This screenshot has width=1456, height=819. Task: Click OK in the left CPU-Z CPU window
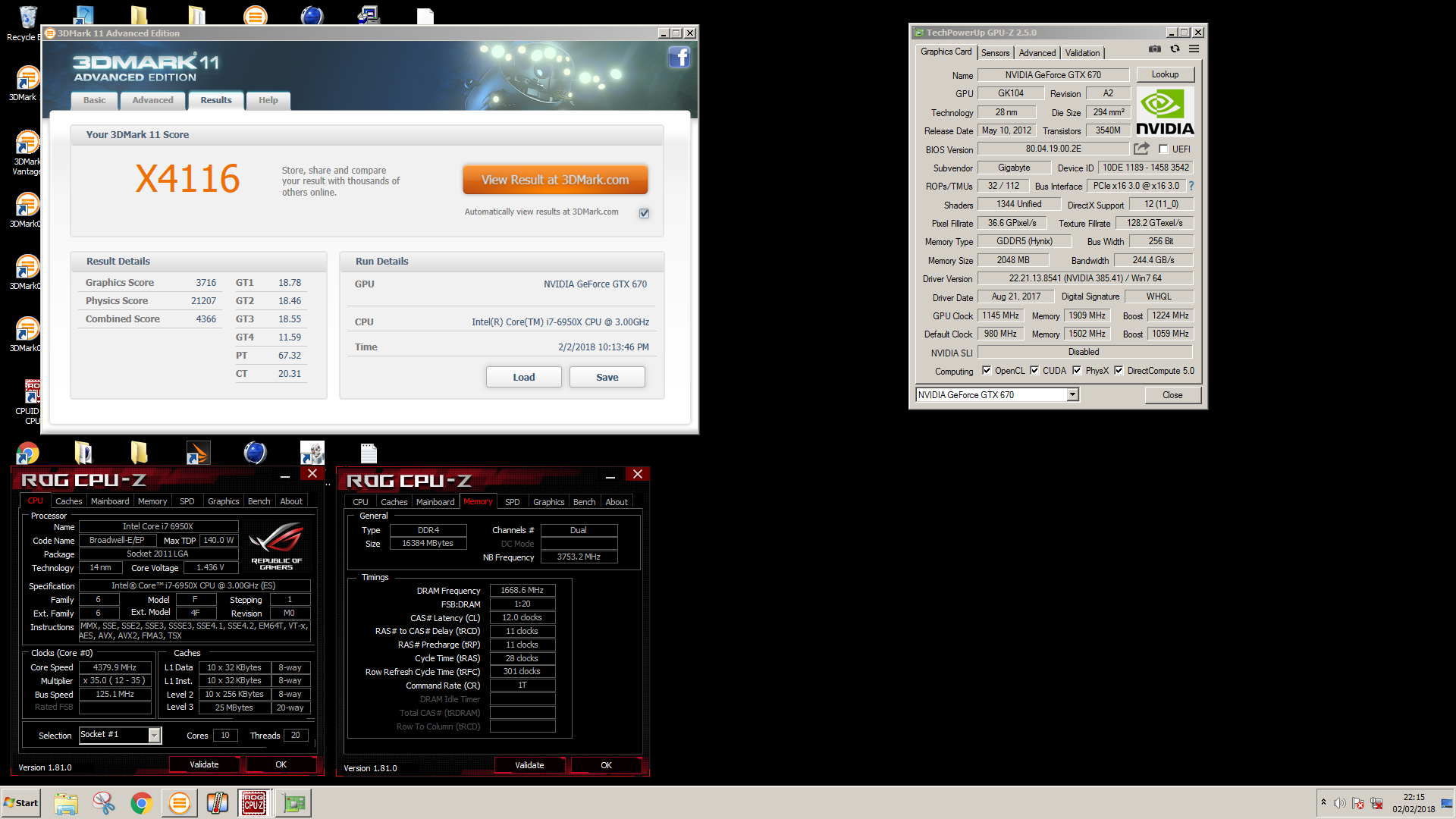(281, 764)
